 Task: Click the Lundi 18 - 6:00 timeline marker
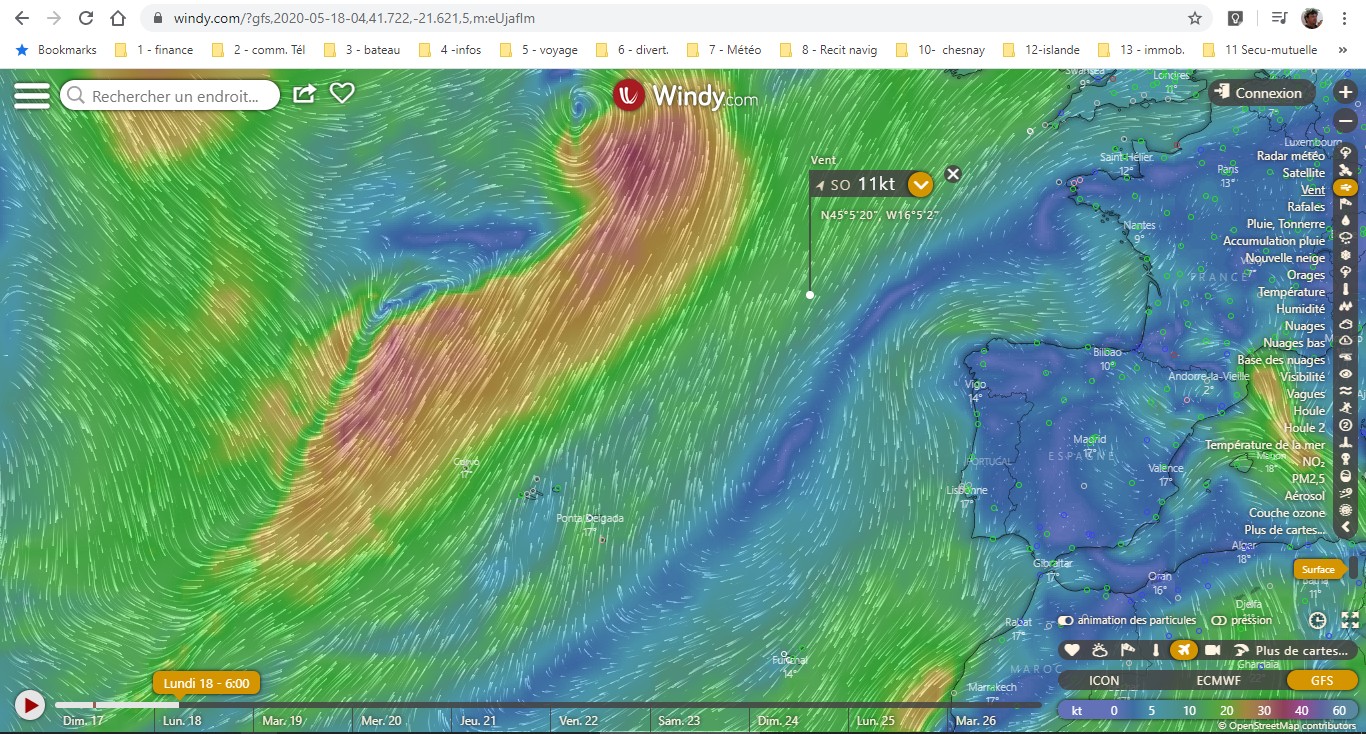[207, 683]
